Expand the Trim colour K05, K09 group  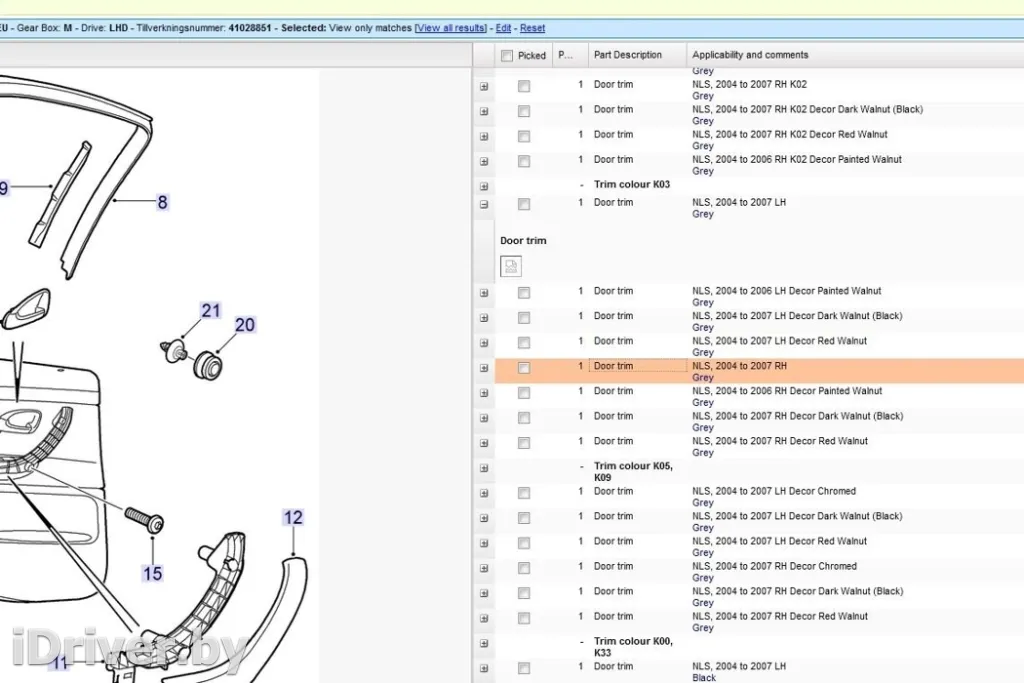point(484,468)
